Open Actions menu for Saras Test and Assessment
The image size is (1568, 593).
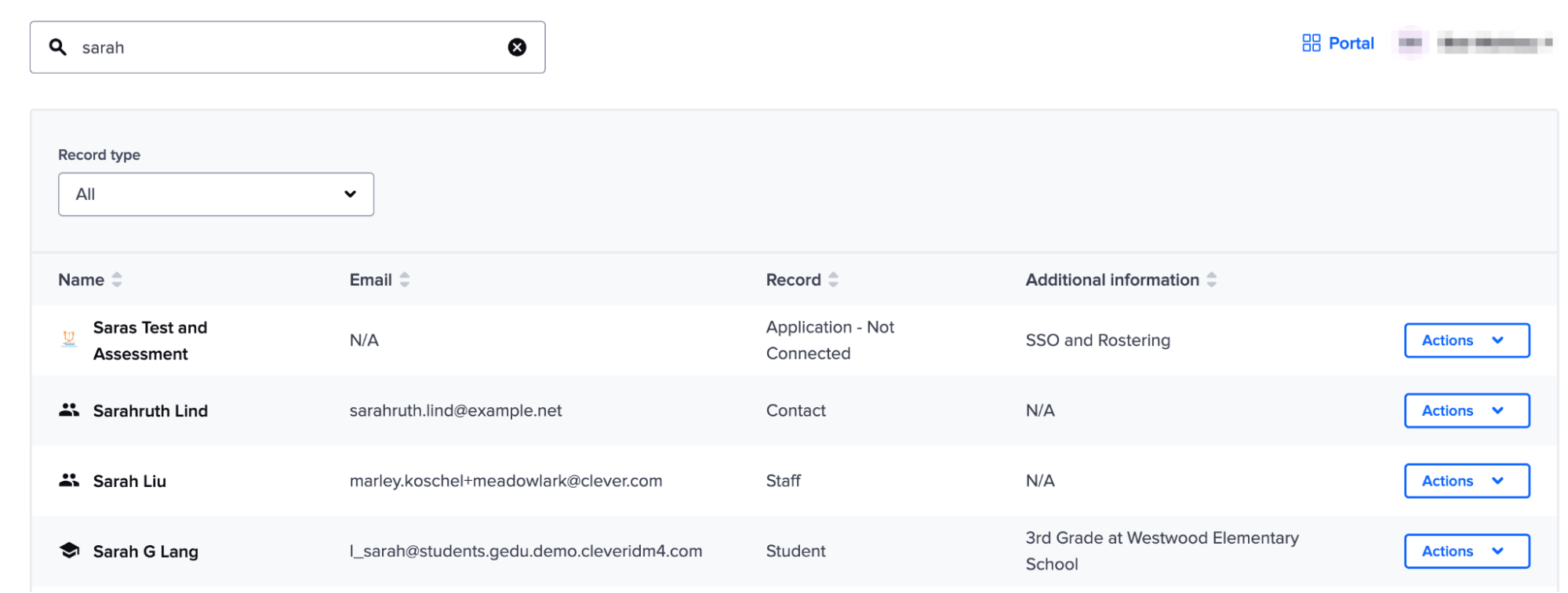tap(1466, 340)
